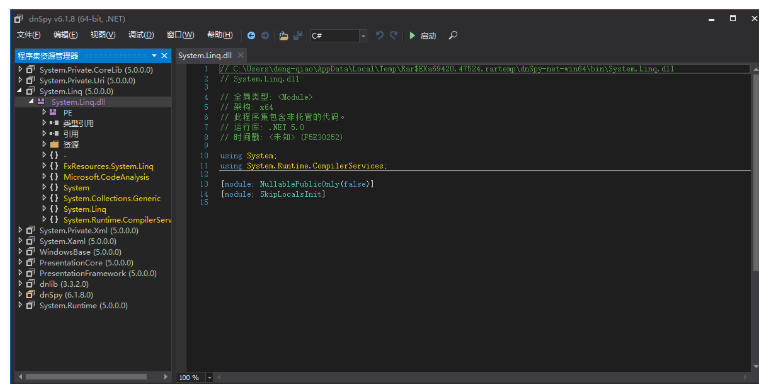Click the PE node icon

coord(54,112)
